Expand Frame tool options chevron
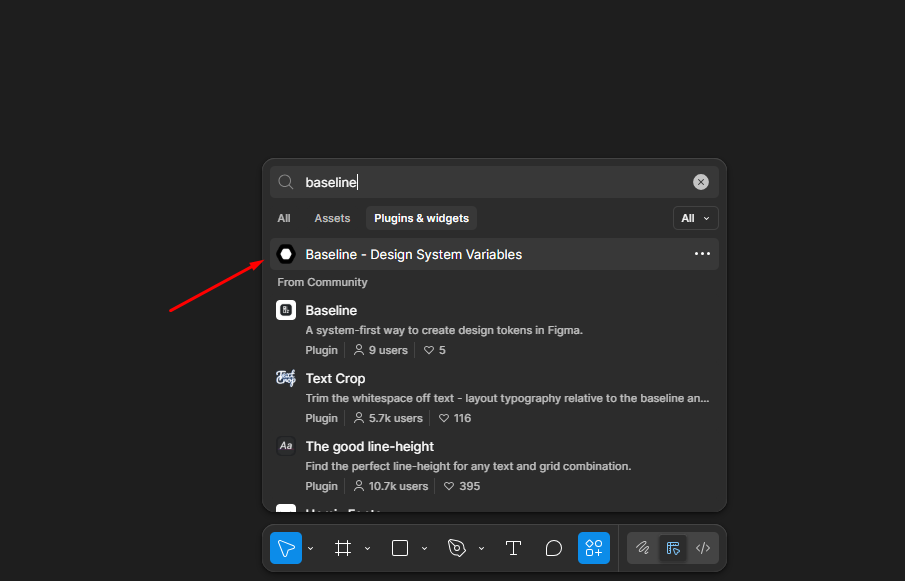 click(367, 549)
